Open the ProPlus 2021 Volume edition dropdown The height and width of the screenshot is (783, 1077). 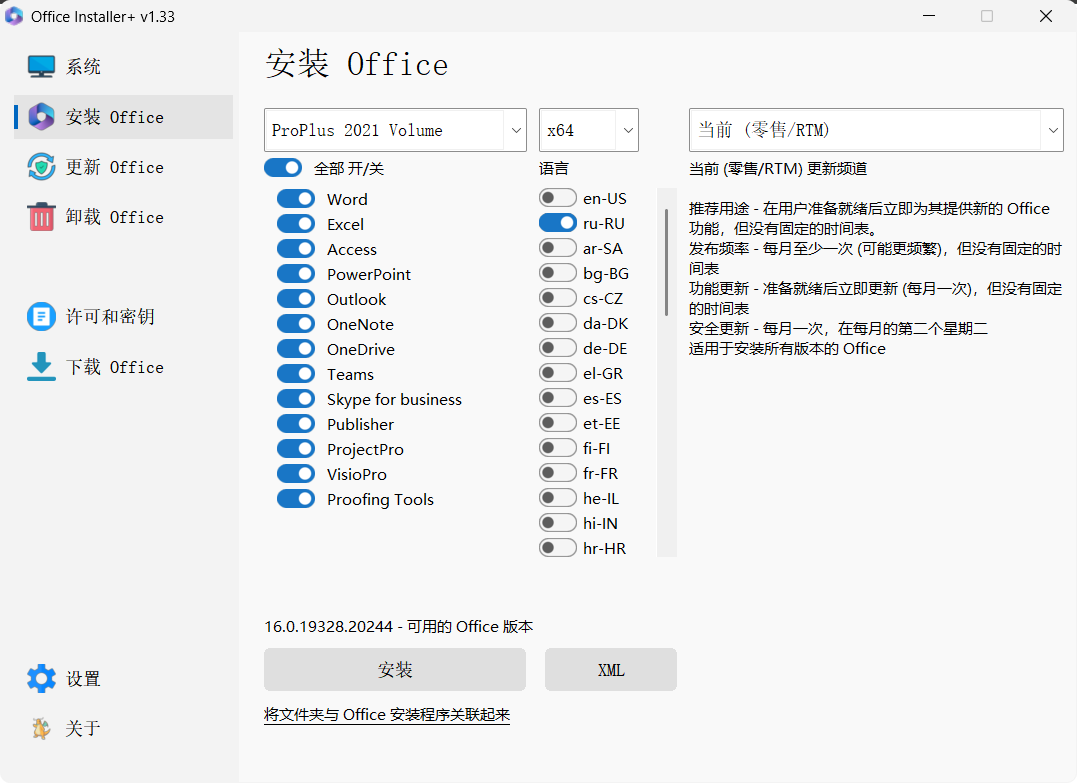pos(395,130)
